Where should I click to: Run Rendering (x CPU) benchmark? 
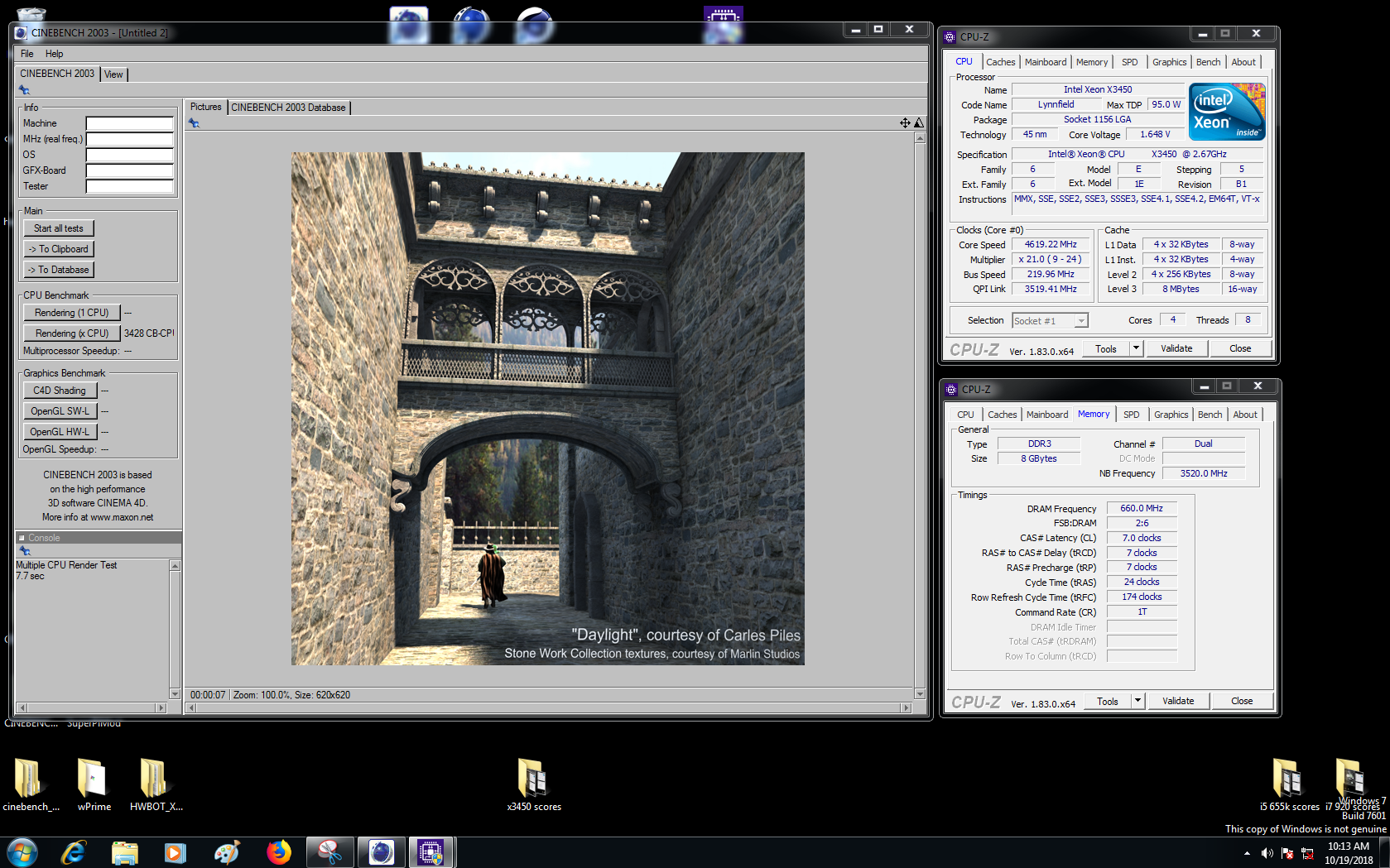tap(72, 333)
